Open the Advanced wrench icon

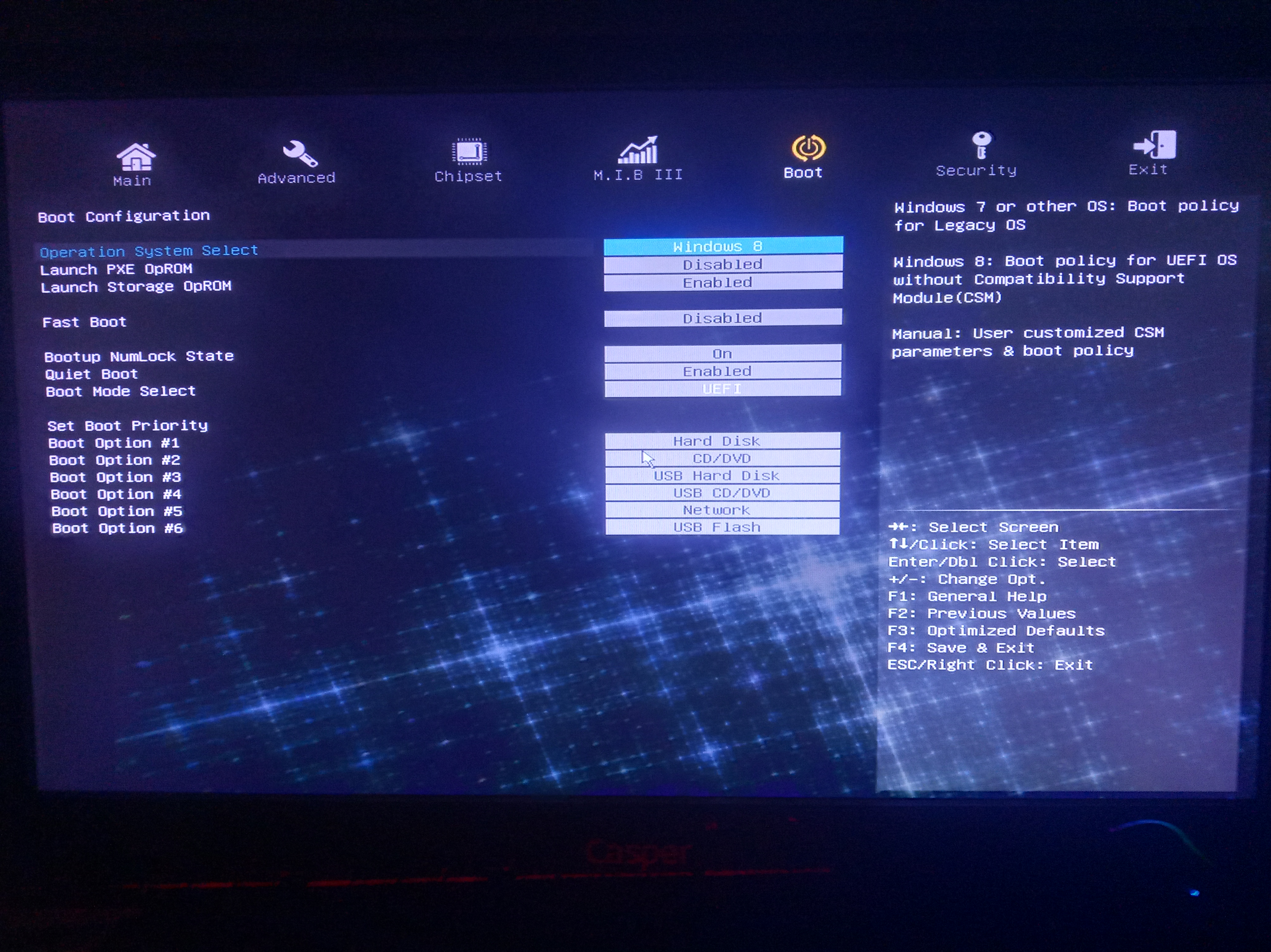point(299,153)
